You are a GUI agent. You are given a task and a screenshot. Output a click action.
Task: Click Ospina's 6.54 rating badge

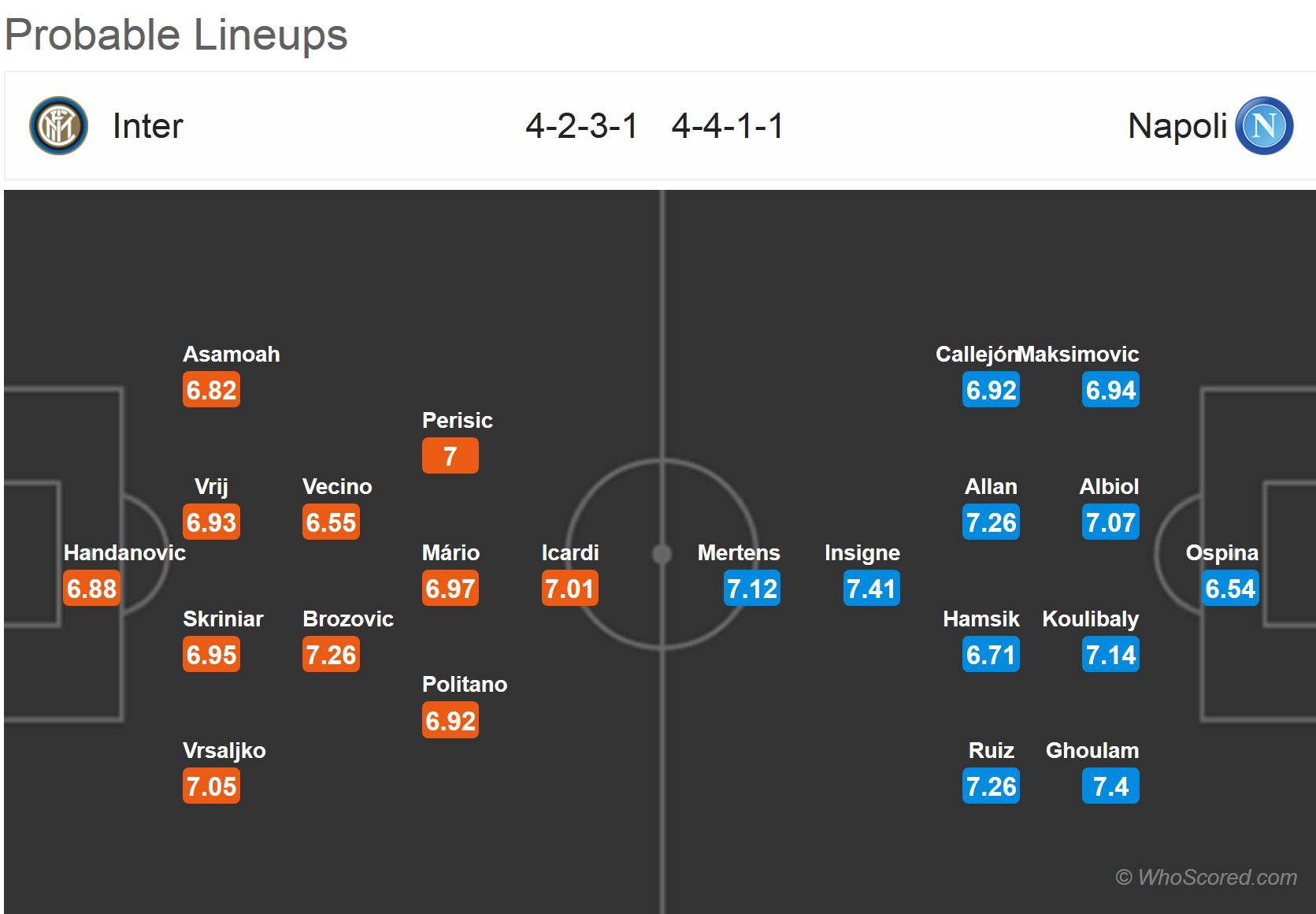click(1230, 589)
